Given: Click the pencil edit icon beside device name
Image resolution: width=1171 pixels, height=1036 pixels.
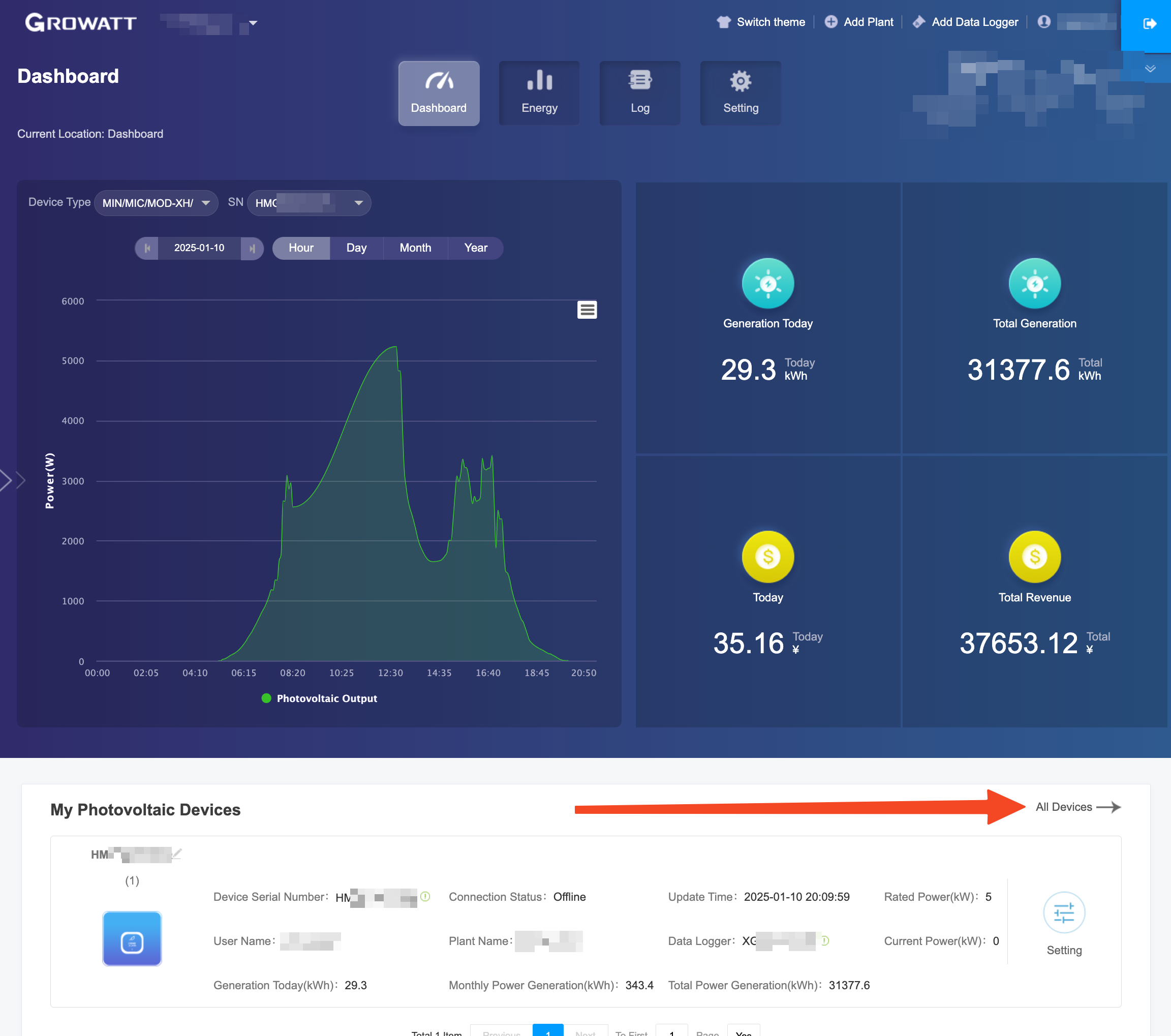Looking at the screenshot, I should click(x=177, y=854).
